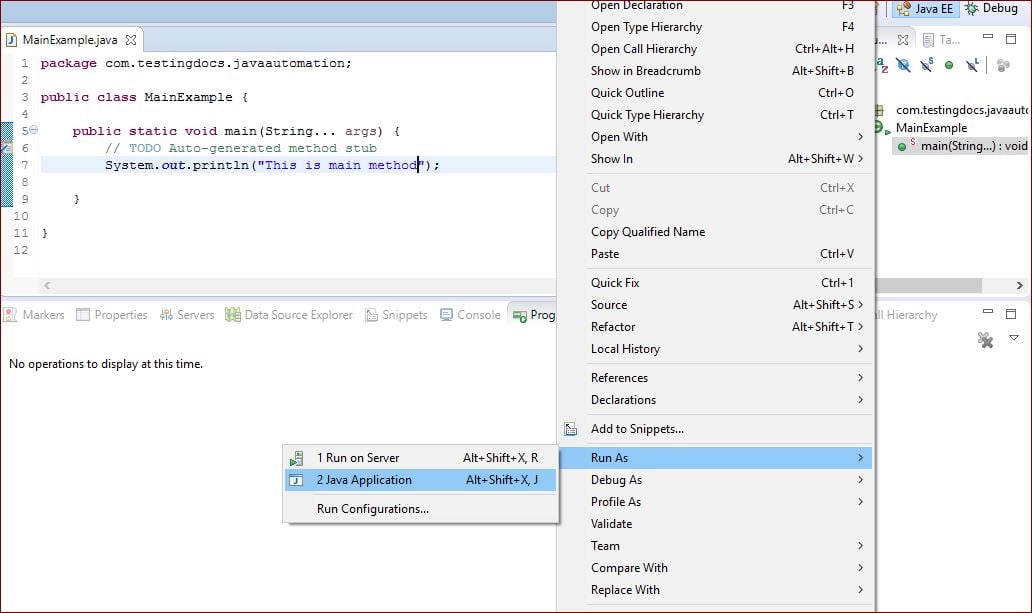Sort the Outline view alphabetically

(x=883, y=64)
